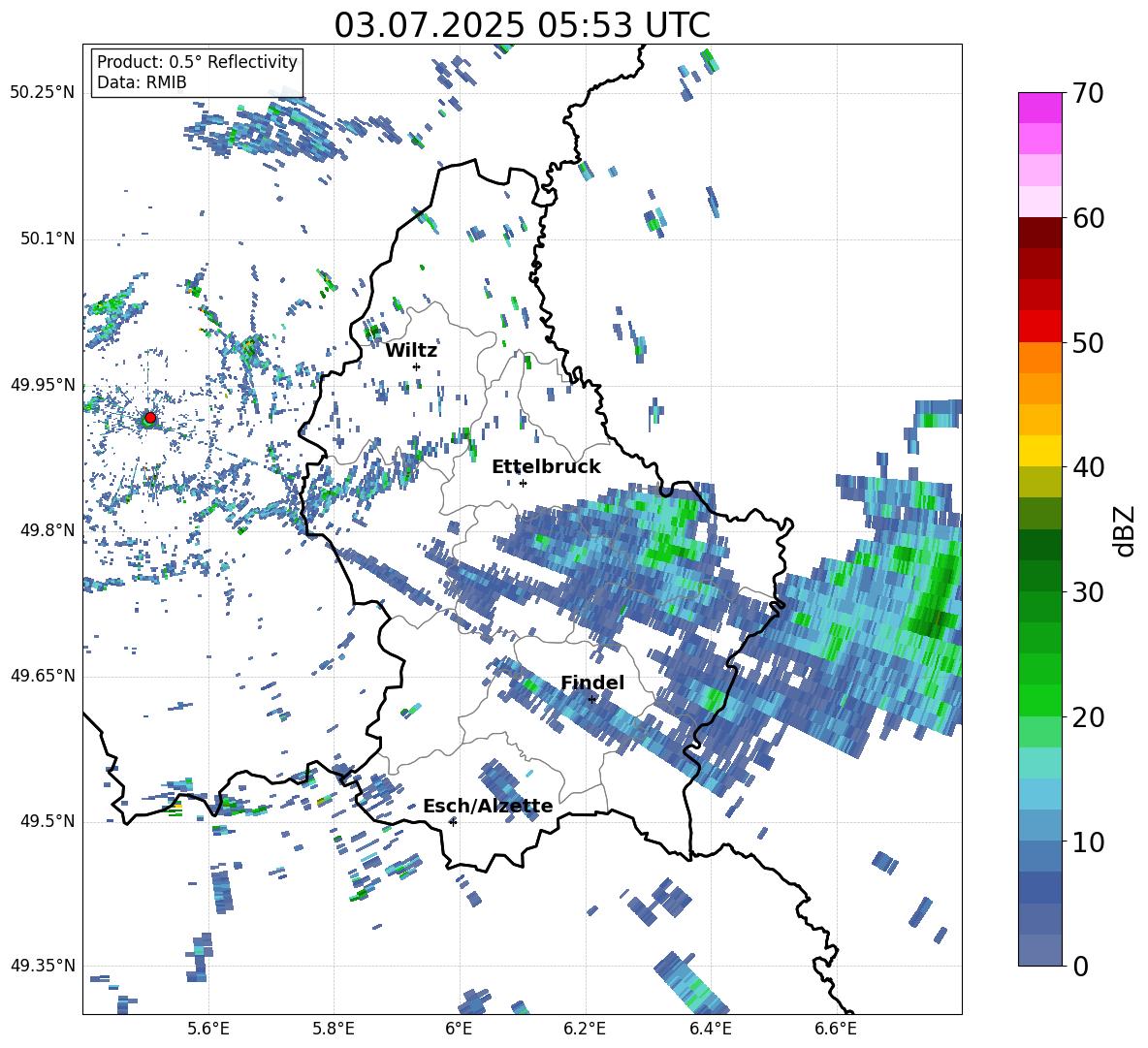This screenshot has width=1148, height=1048.
Task: Click the olive colorbar segment below 40
Action: (1040, 482)
